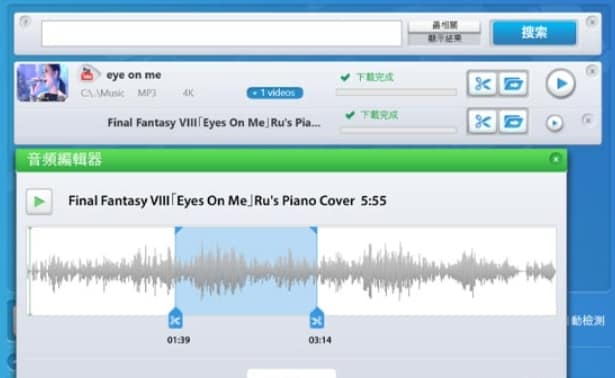615x378 pixels.
Task: Click the blue 搜索 search button
Action: [534, 33]
